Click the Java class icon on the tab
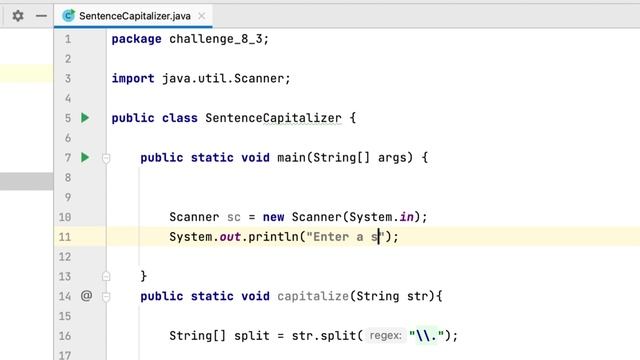Viewport: 640px width, 360px height. 68,16
